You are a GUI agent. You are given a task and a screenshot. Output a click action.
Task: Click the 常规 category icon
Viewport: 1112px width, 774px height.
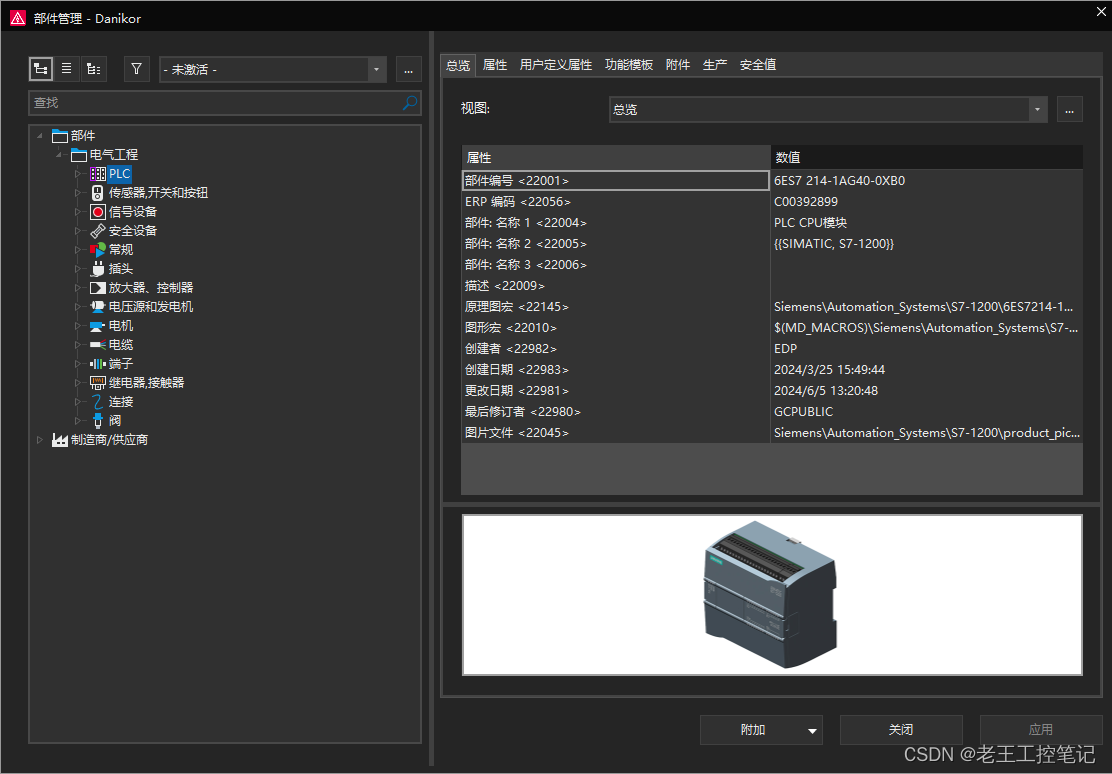click(98, 250)
